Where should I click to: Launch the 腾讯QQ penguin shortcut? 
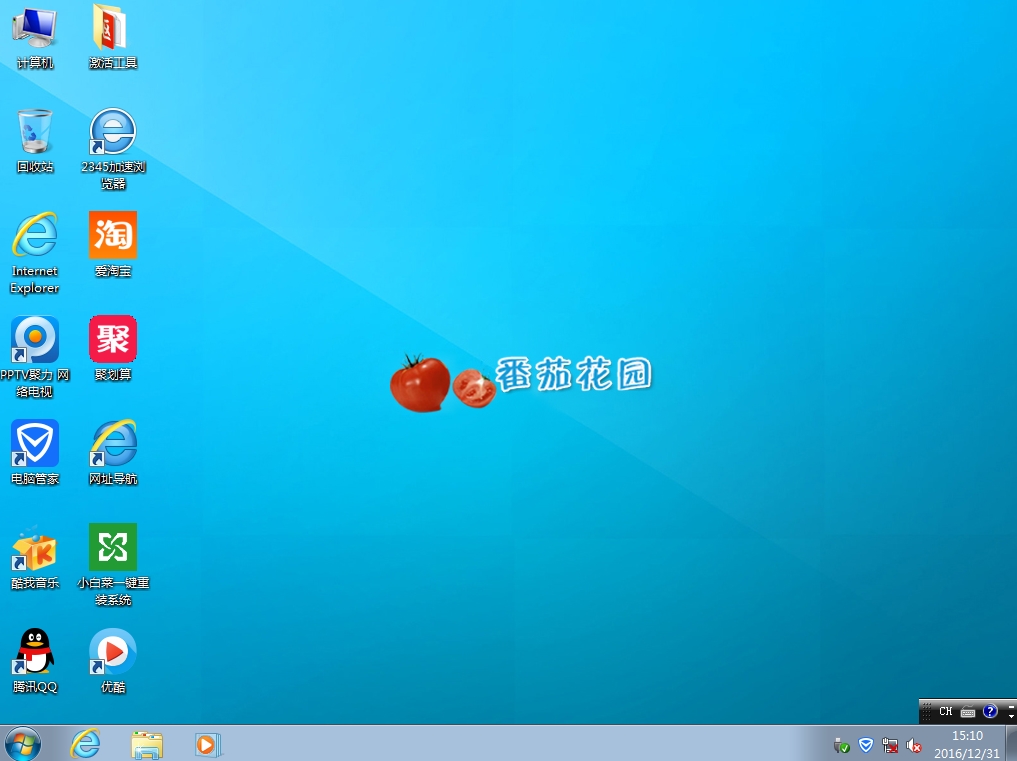click(35, 660)
